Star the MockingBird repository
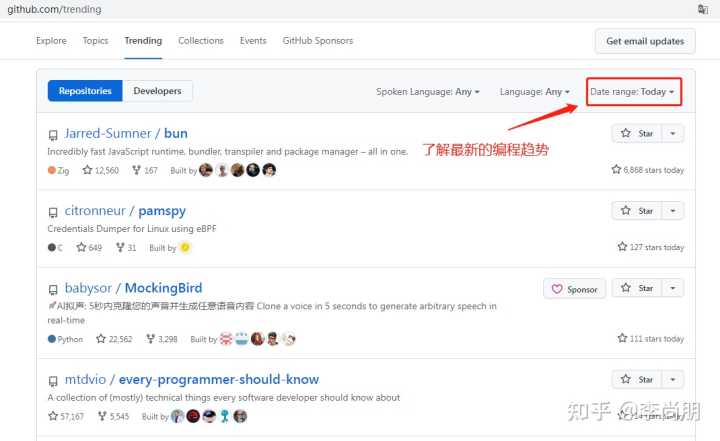The image size is (720, 441). [636, 288]
